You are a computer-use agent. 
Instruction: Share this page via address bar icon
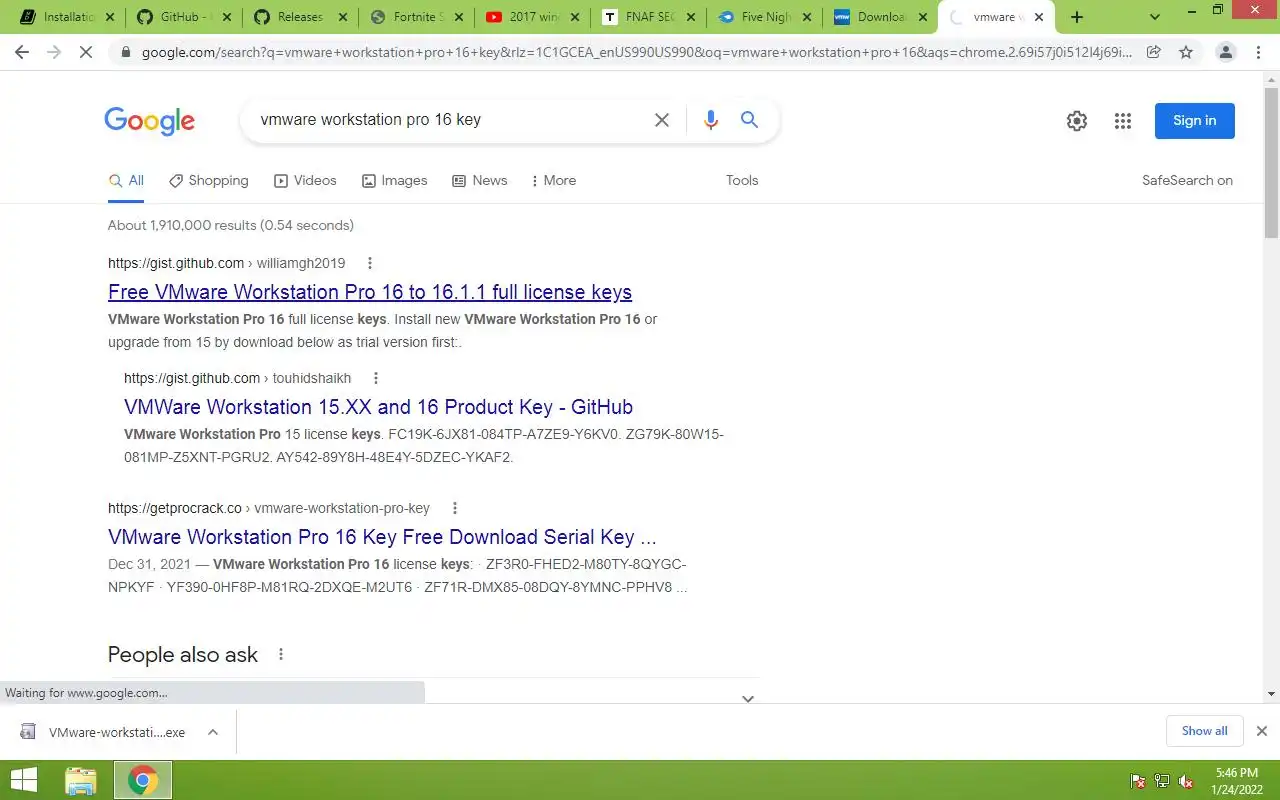(1154, 52)
